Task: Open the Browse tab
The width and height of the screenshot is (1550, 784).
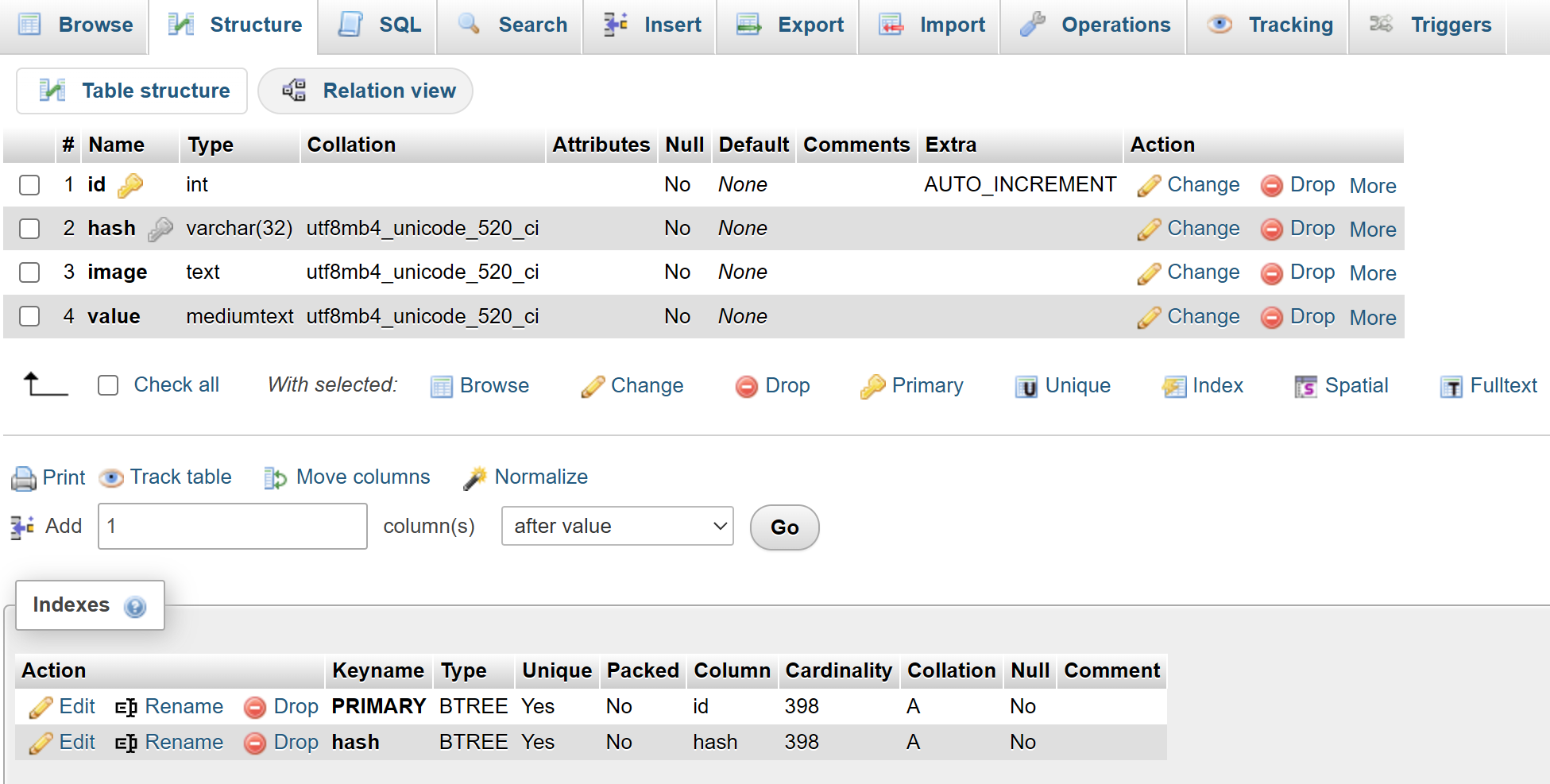Action: pyautogui.click(x=75, y=25)
